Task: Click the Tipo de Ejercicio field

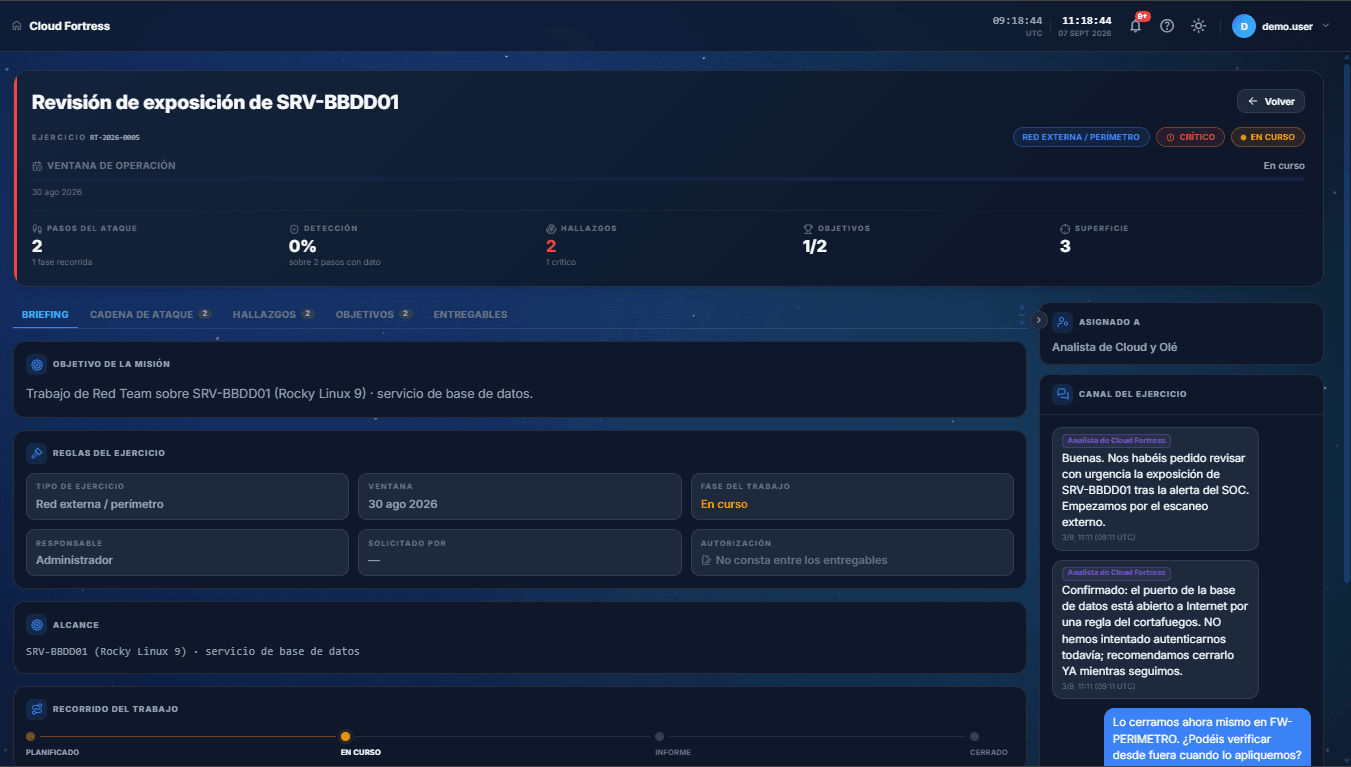Action: (187, 496)
